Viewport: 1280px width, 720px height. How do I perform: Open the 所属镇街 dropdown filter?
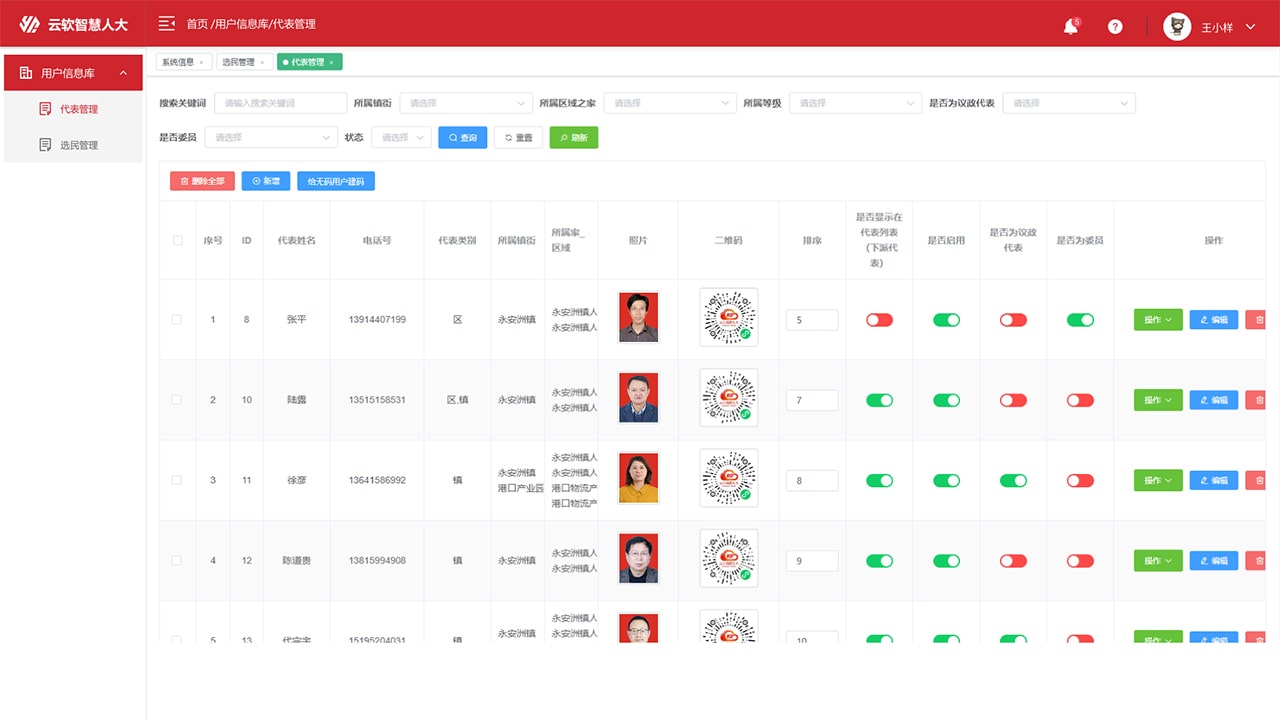(x=466, y=103)
